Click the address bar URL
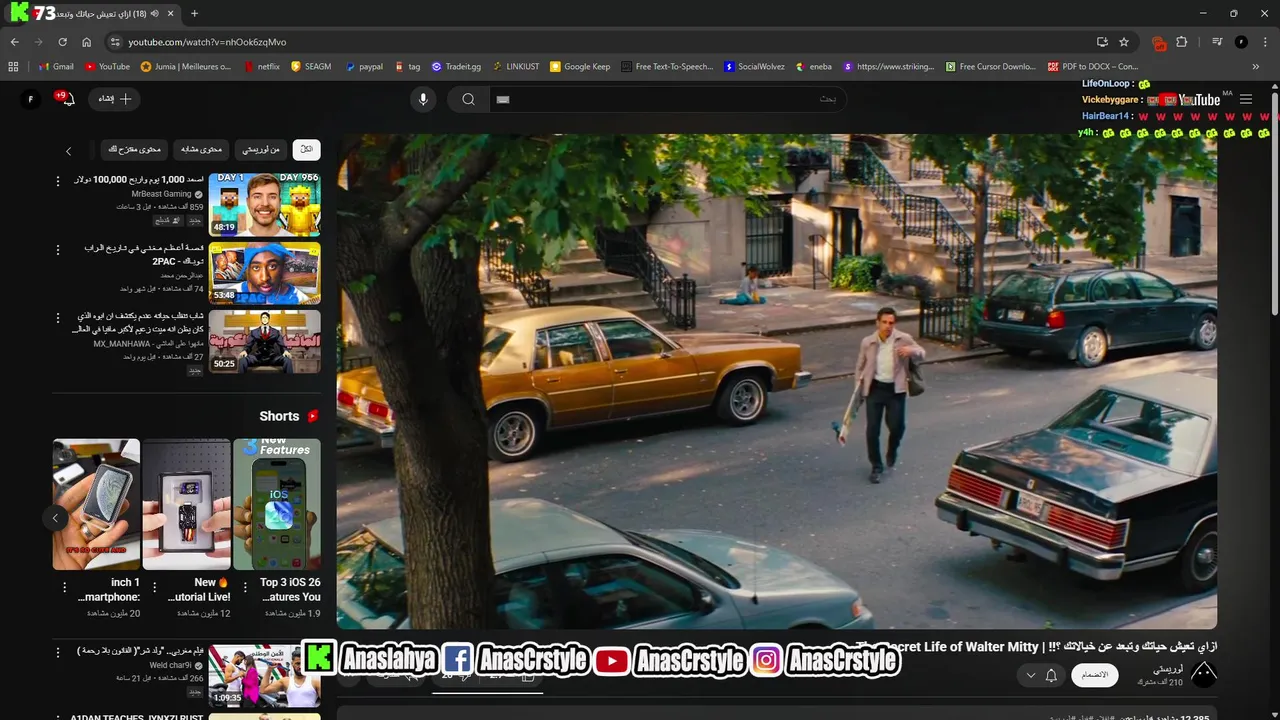 (x=207, y=42)
